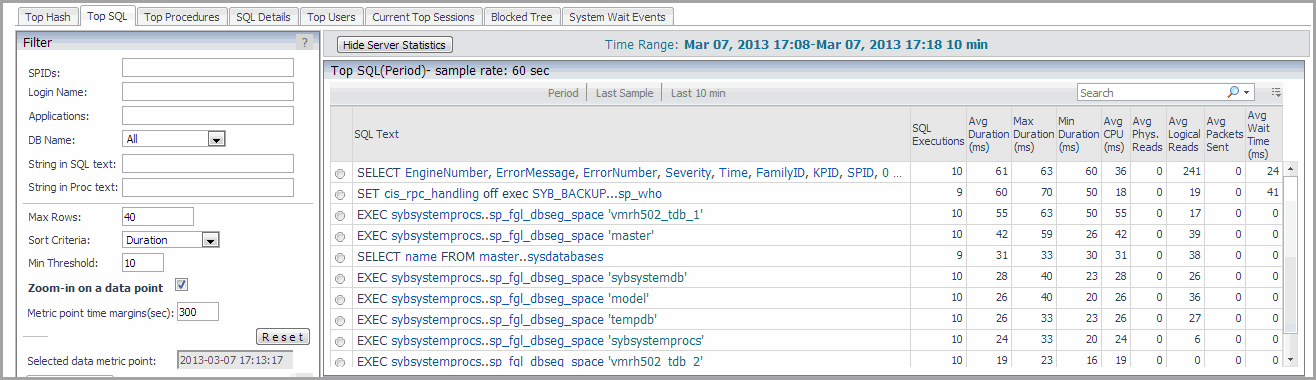Switch to the Top Procedures tab
The image size is (1316, 380).
click(x=180, y=17)
